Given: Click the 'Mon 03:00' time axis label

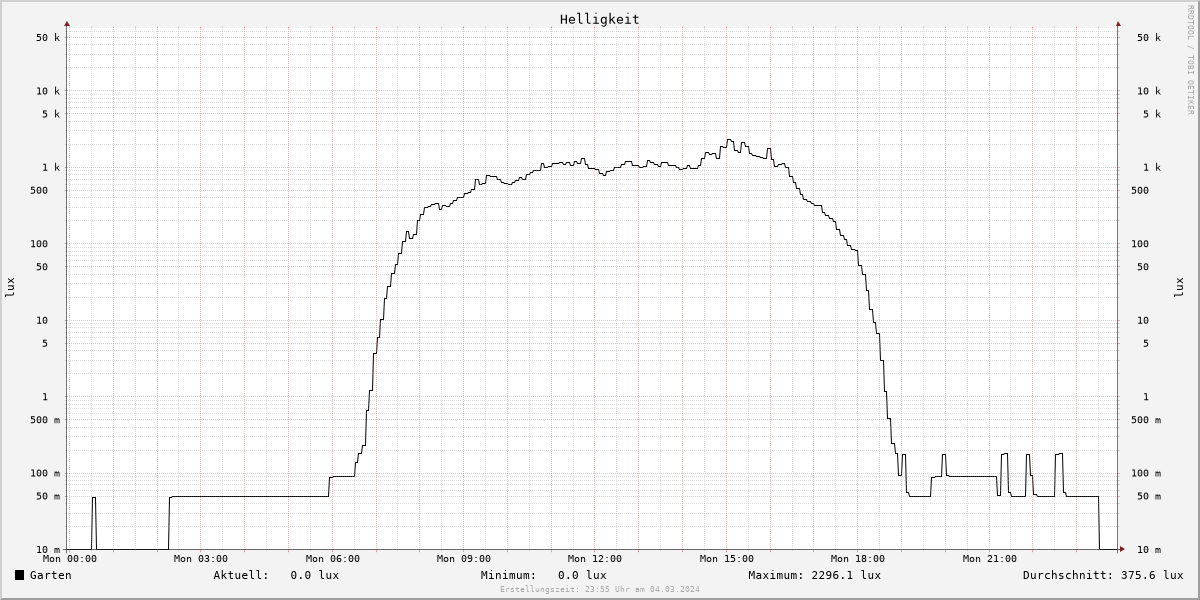Looking at the screenshot, I should click(x=200, y=559).
